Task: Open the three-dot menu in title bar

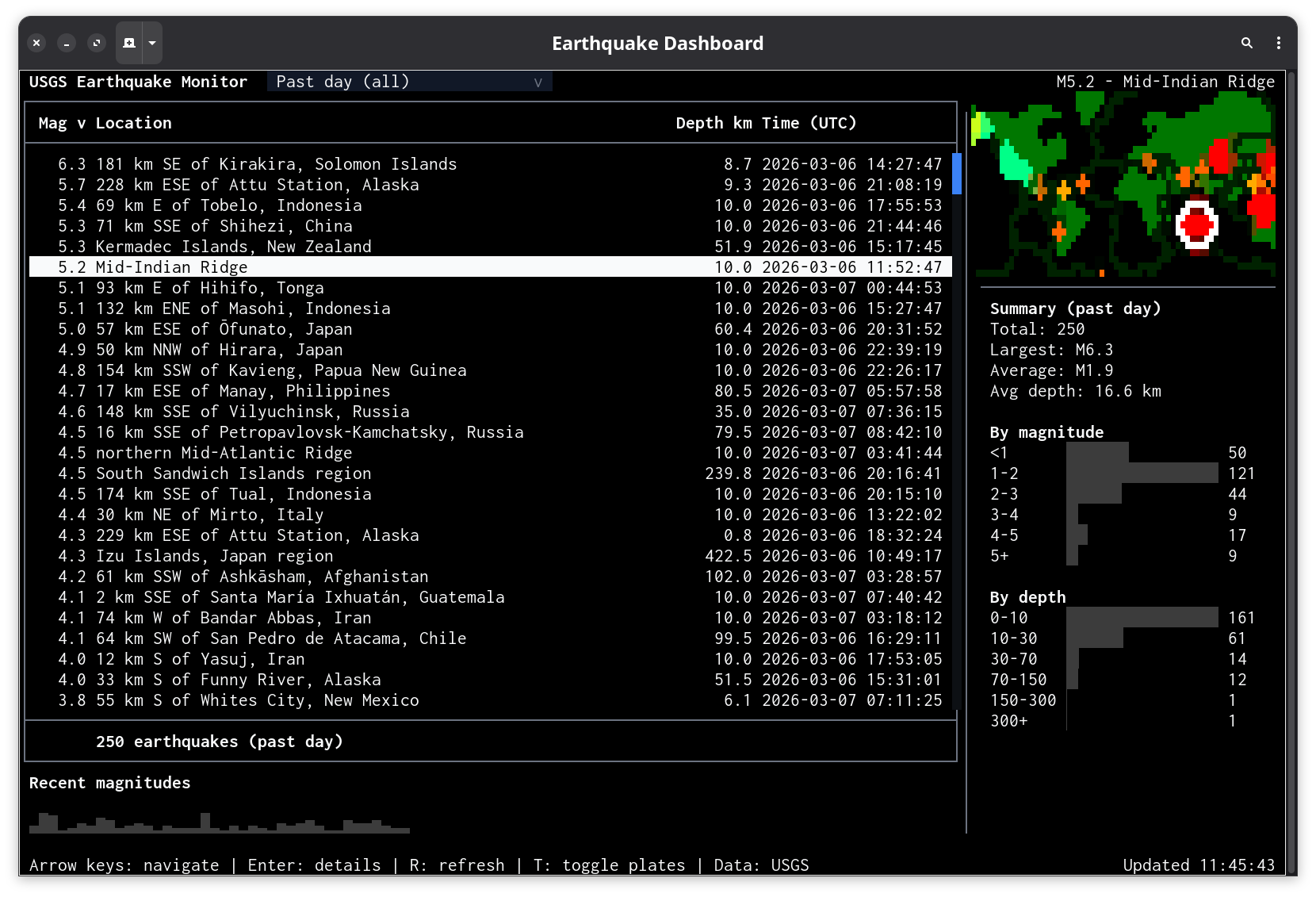Action: pyautogui.click(x=1279, y=43)
